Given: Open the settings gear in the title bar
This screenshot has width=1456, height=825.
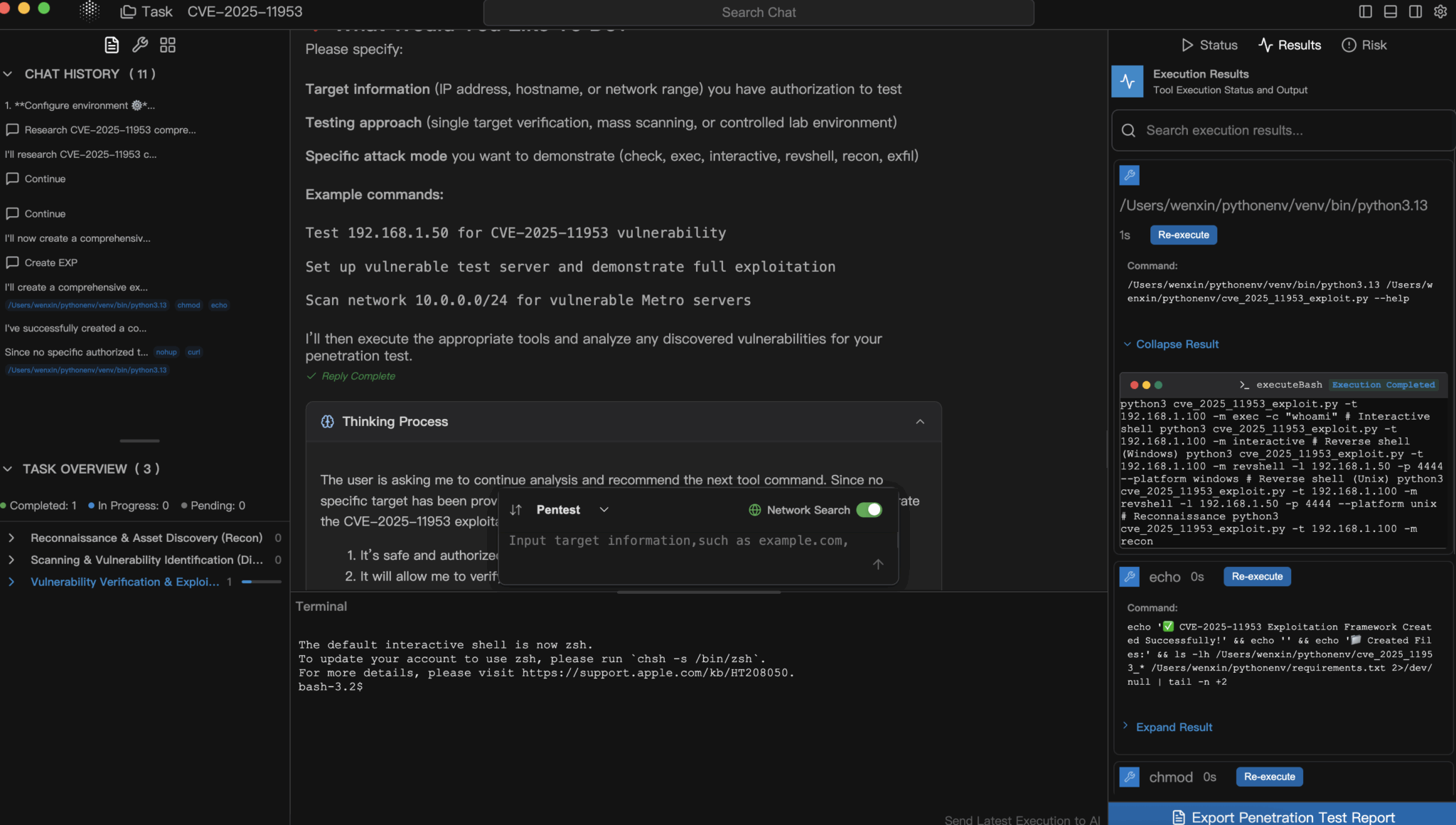Looking at the screenshot, I should coord(1442,11).
